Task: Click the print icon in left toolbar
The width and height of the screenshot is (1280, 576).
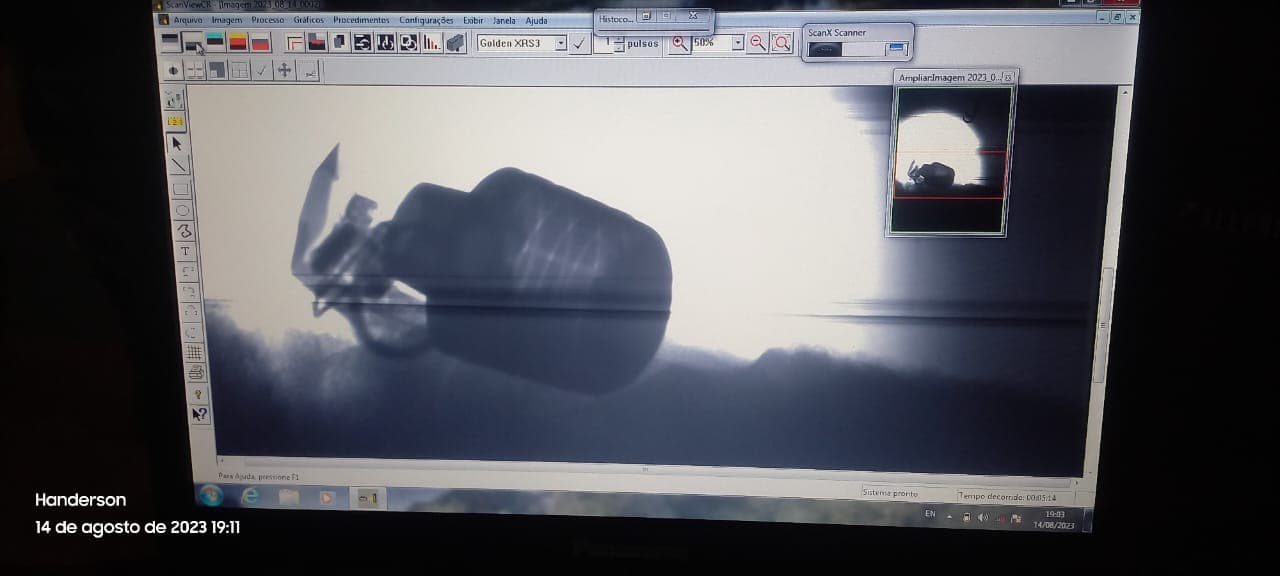Action: pyautogui.click(x=196, y=373)
